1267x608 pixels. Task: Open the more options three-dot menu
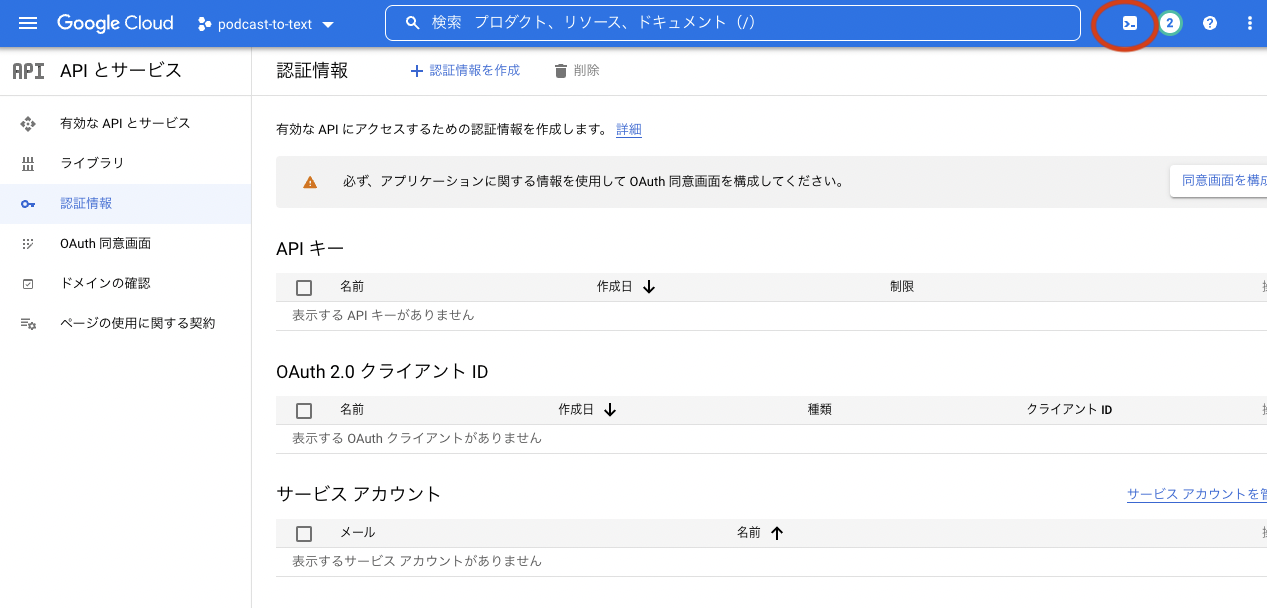coord(1249,22)
